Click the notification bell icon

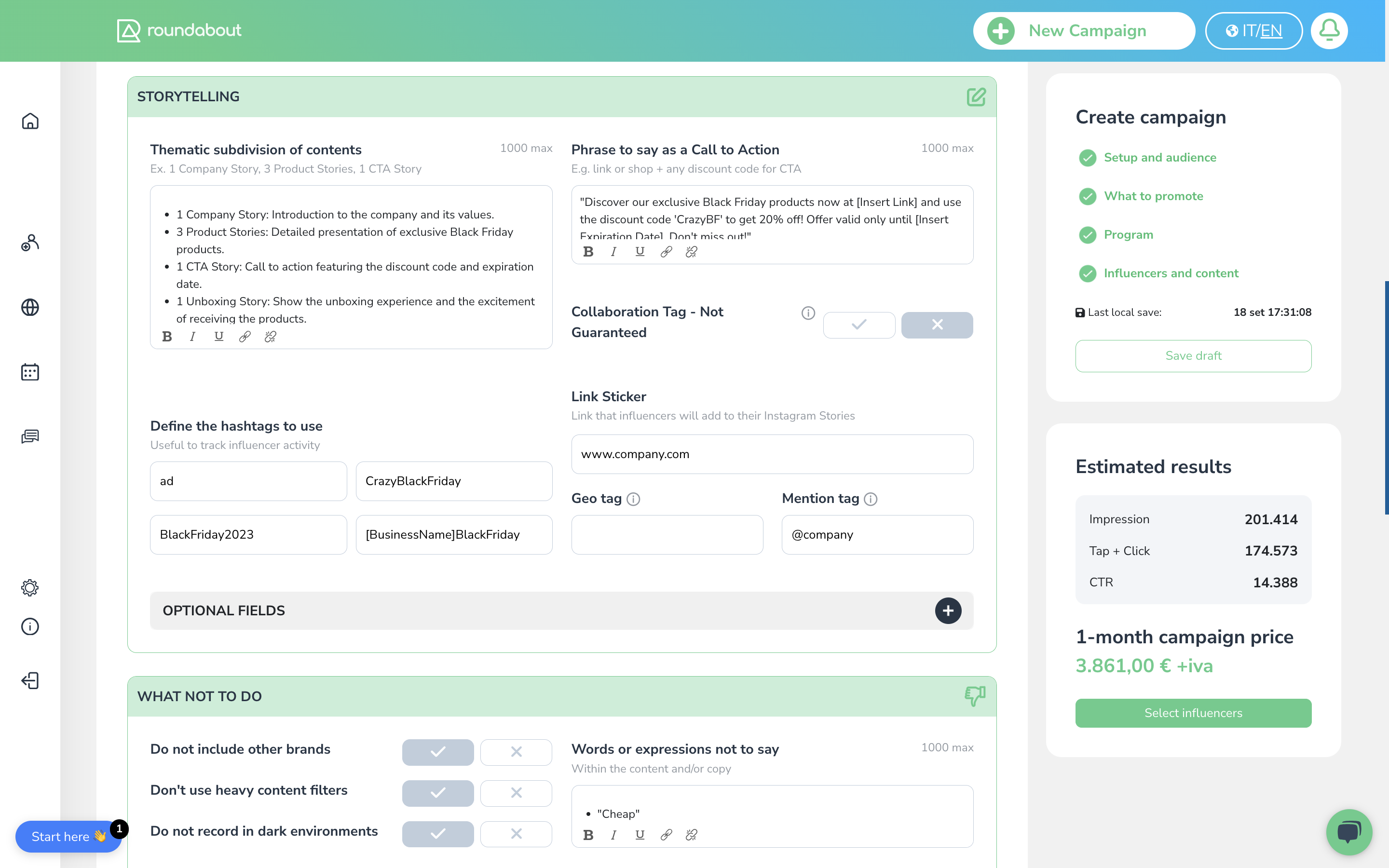1329,30
